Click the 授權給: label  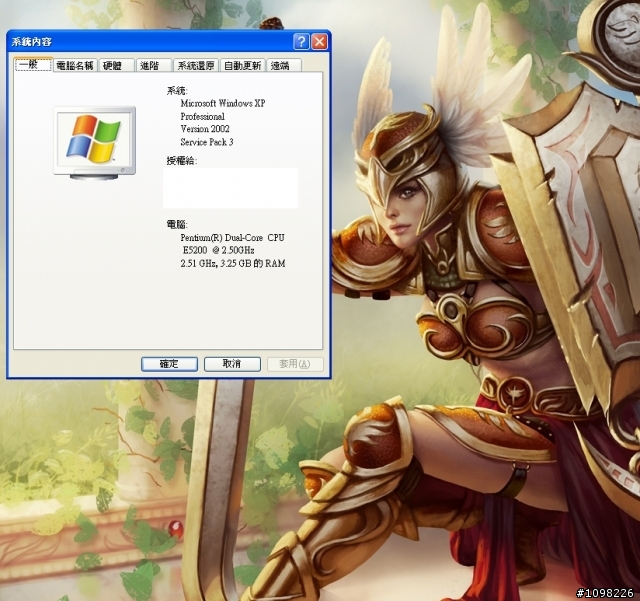coord(182,161)
